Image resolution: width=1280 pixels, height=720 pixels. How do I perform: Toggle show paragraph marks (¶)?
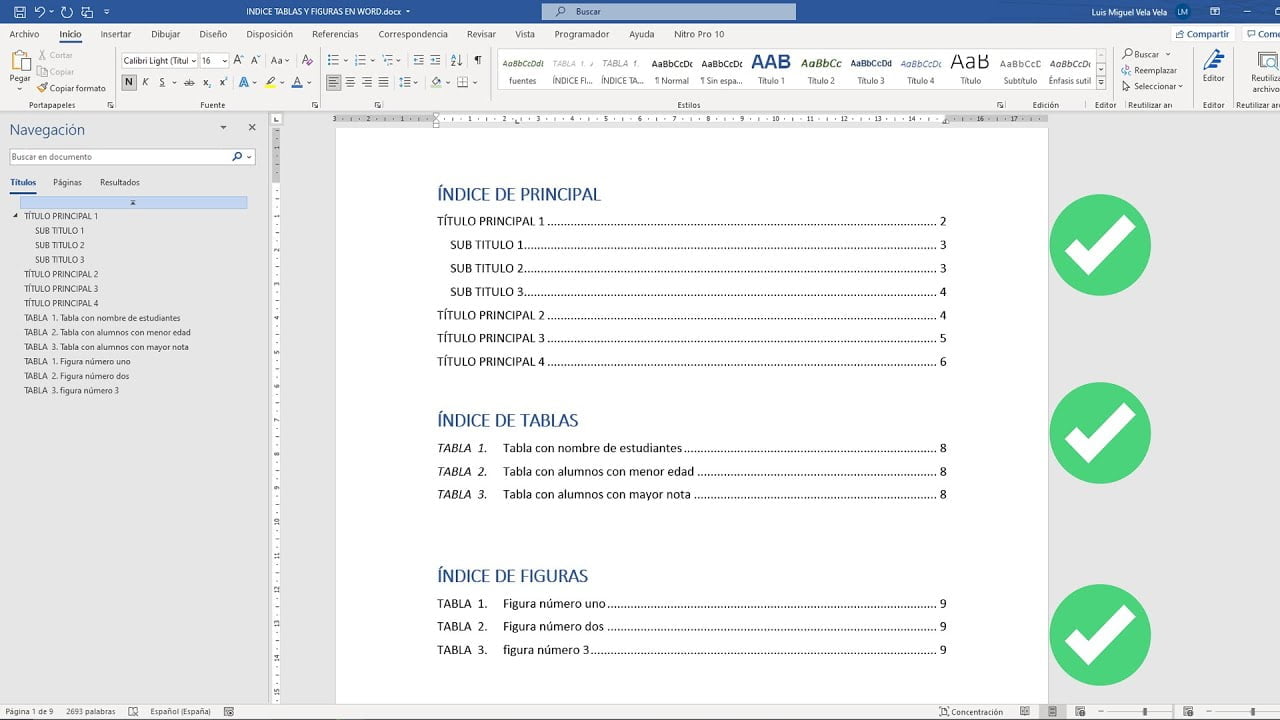click(478, 61)
